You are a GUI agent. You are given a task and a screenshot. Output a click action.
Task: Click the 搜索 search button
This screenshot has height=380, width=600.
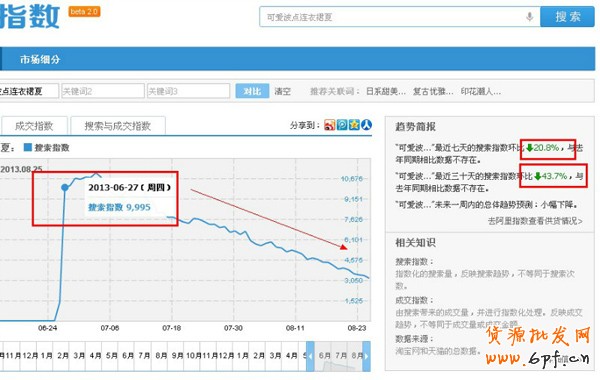(x=567, y=17)
